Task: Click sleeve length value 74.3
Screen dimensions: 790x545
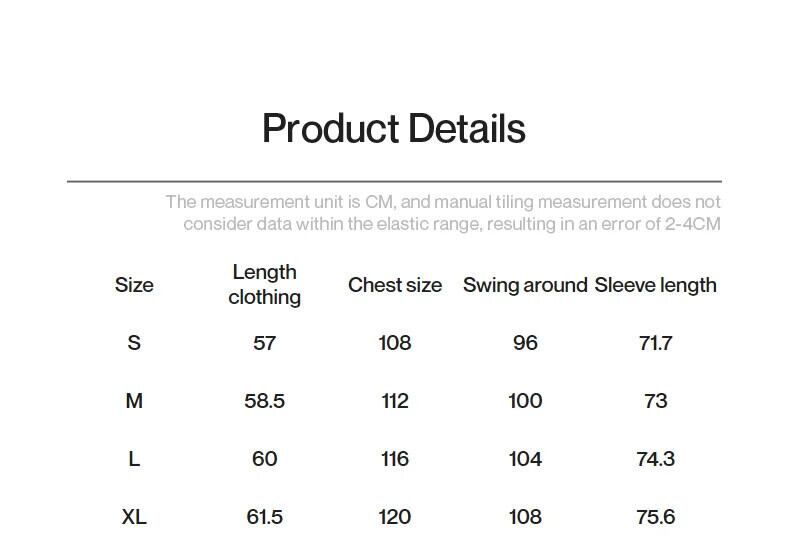Action: pyautogui.click(x=655, y=459)
